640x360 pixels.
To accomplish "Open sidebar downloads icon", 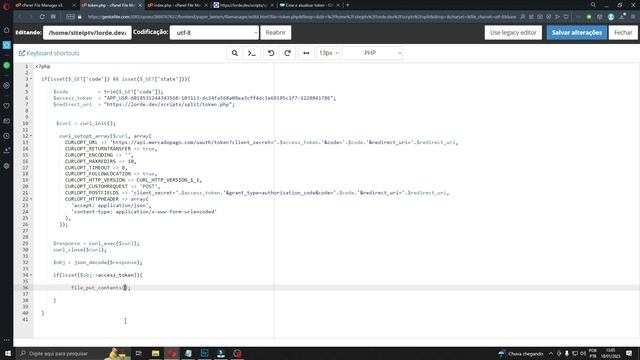I will pyautogui.click(x=7, y=151).
